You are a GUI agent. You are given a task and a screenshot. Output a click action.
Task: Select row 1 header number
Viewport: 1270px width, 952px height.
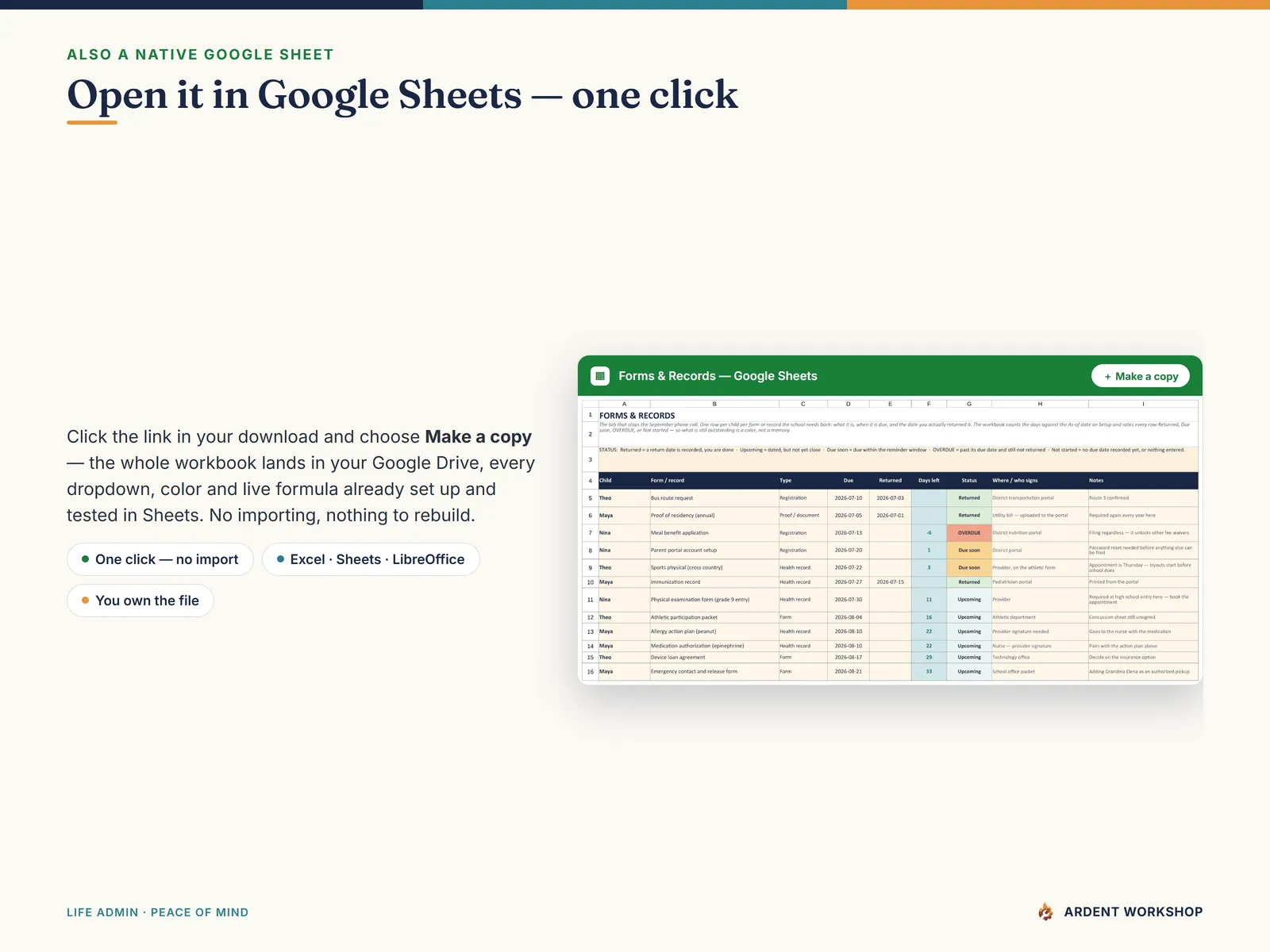pyautogui.click(x=590, y=415)
